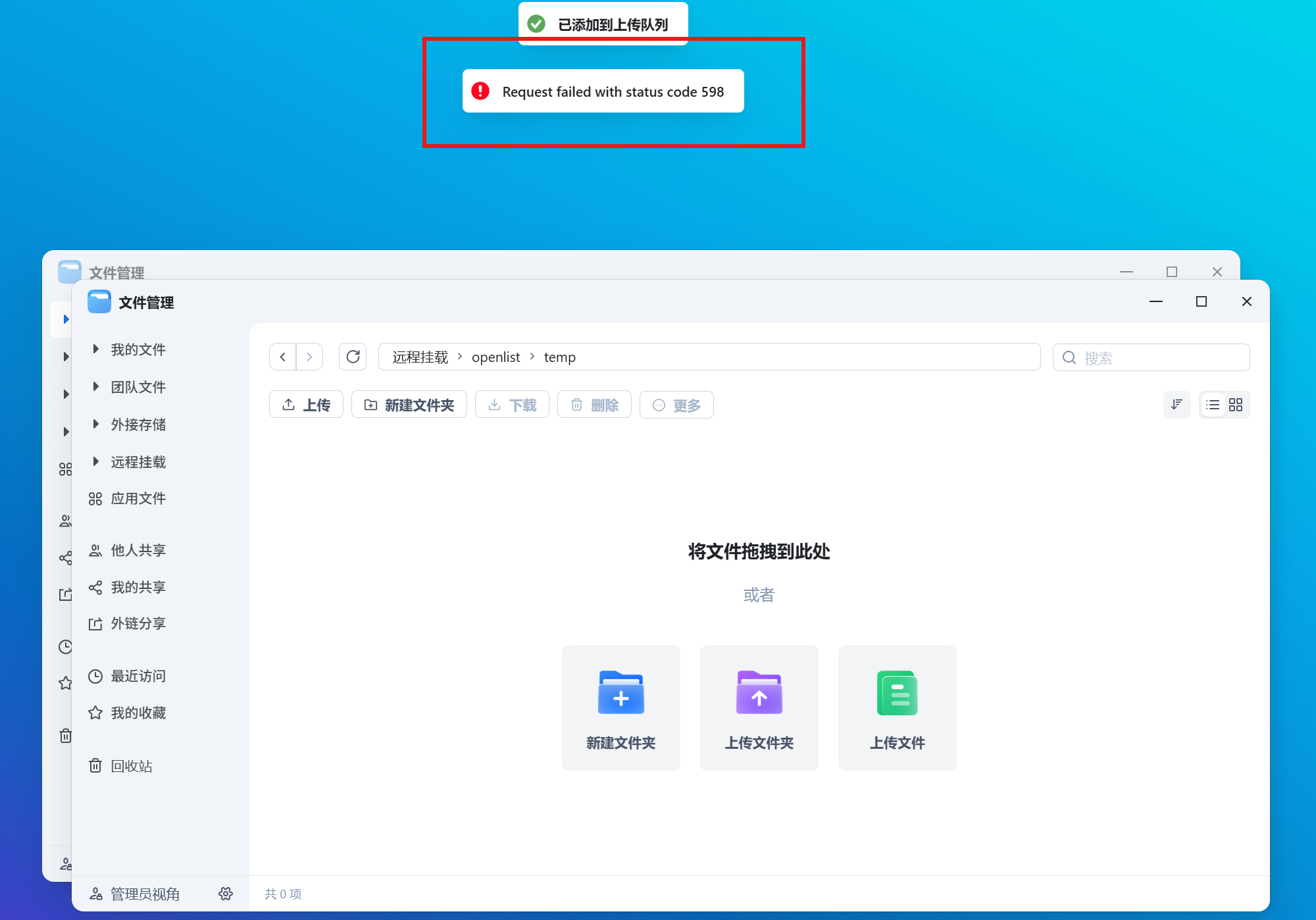This screenshot has width=1316, height=920.
Task: Click the 新建文件夹 card icon
Action: (x=620, y=692)
